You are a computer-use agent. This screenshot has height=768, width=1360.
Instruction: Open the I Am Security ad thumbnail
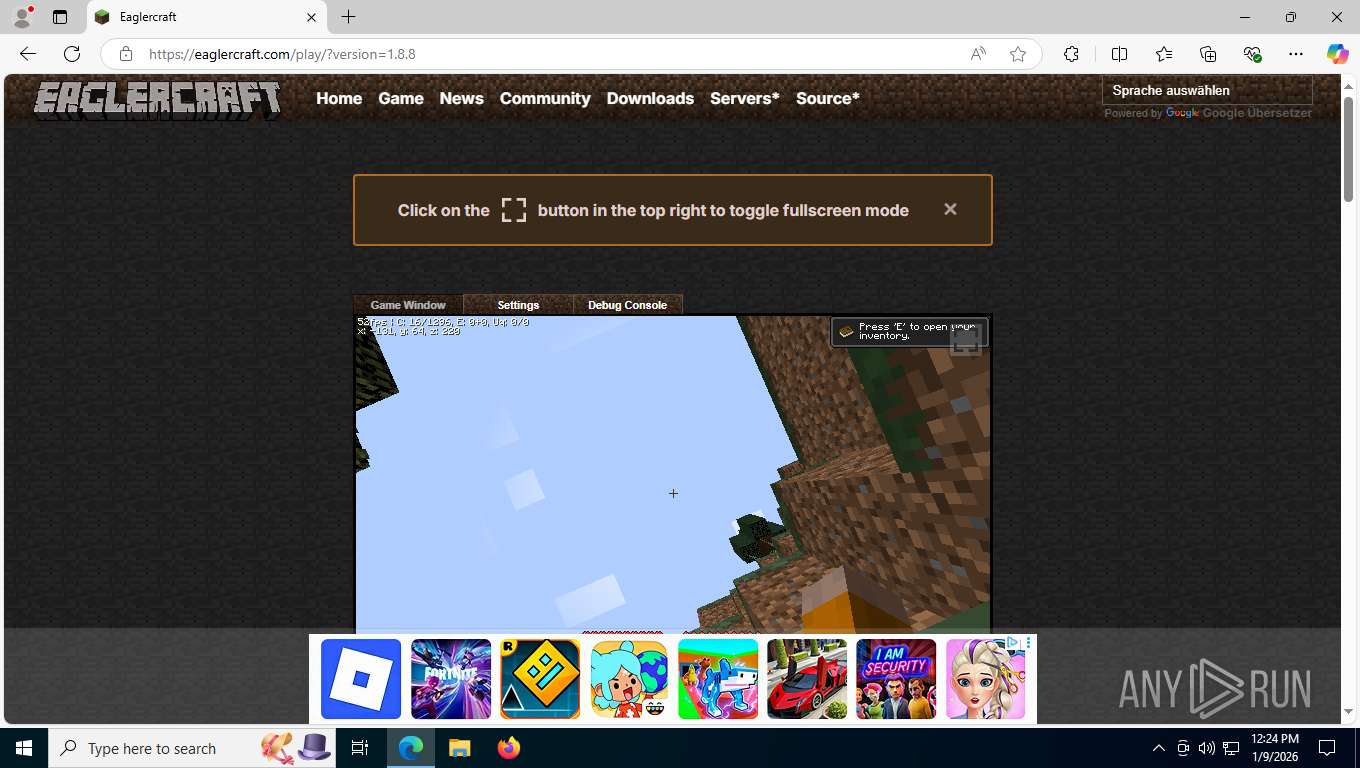pos(896,679)
